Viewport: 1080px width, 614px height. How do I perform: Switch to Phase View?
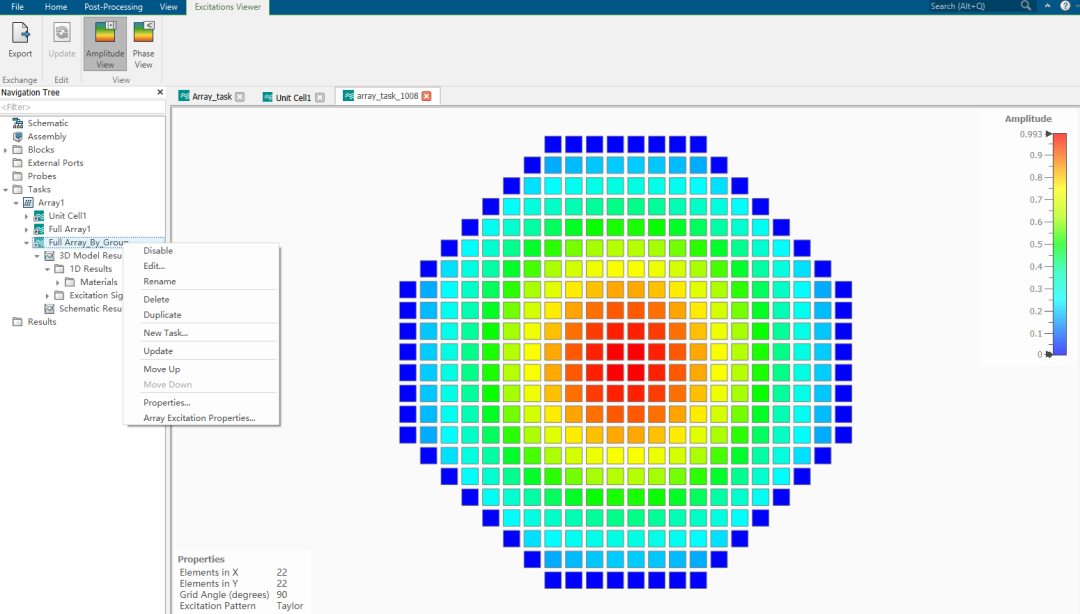click(x=144, y=44)
